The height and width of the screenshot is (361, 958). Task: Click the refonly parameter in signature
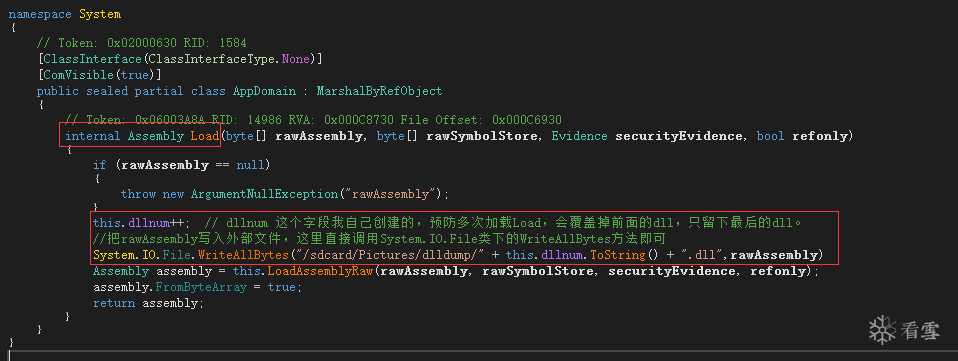(819, 136)
